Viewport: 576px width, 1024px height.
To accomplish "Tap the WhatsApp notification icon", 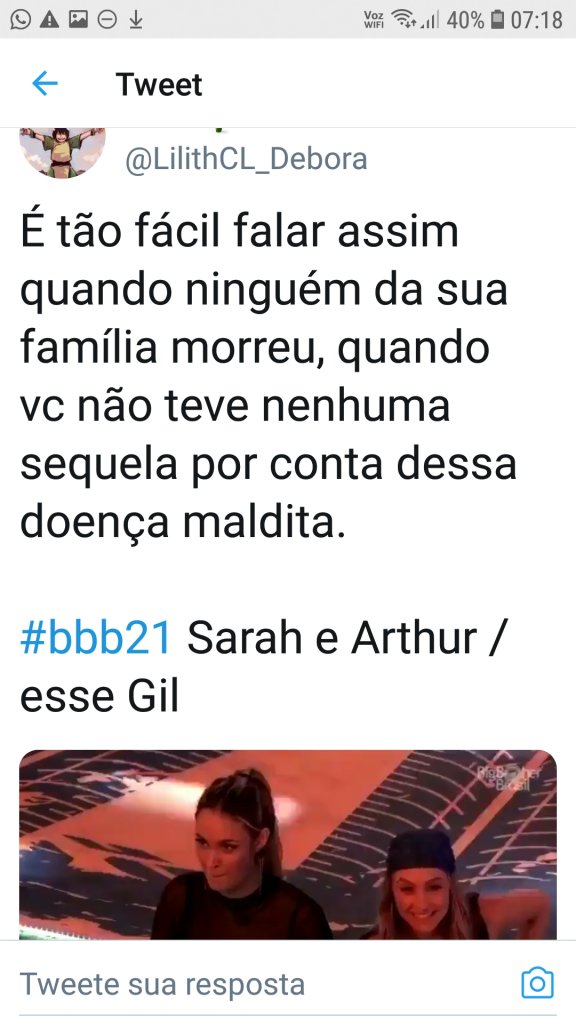I will [20, 20].
